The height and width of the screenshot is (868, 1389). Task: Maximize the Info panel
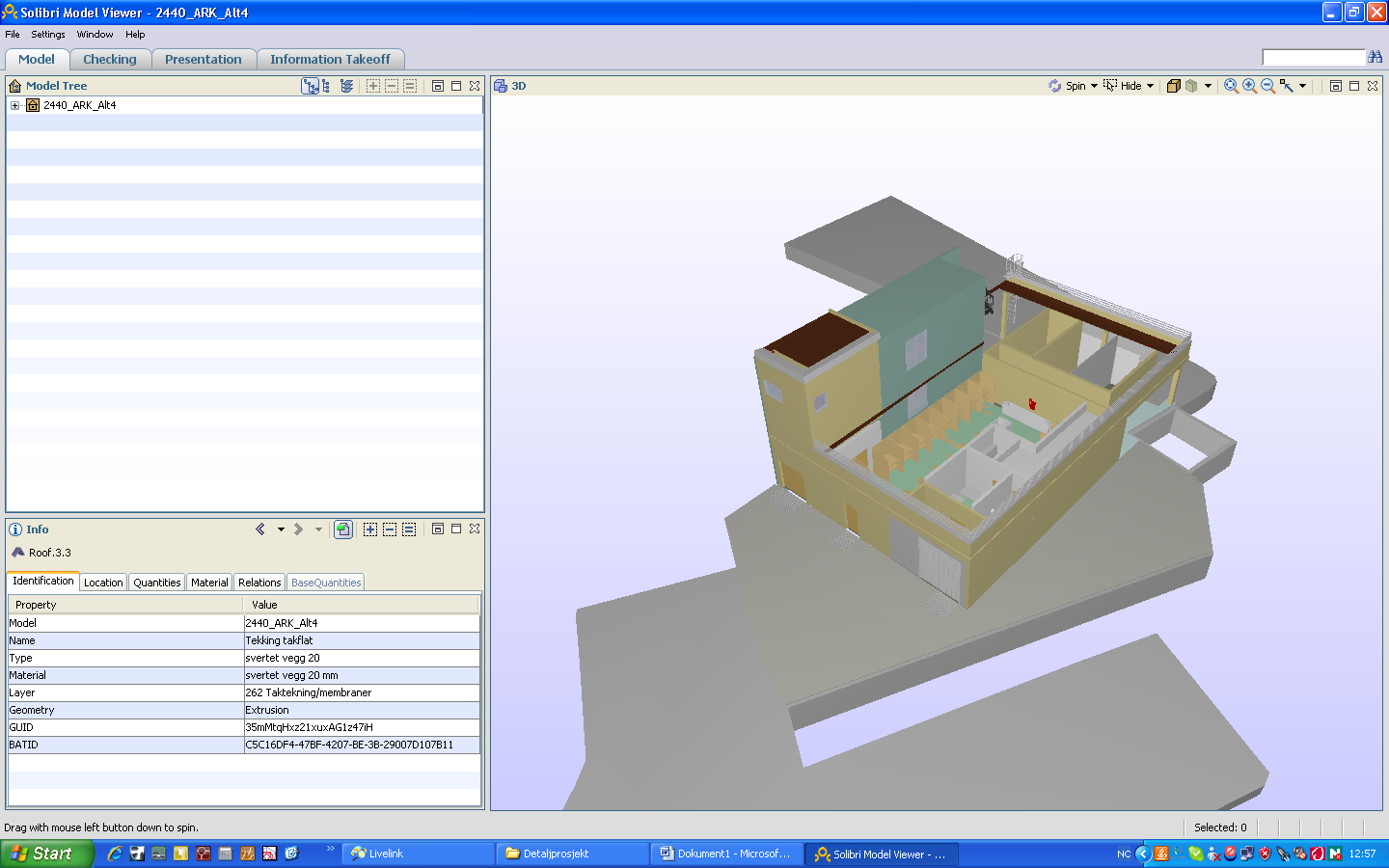[x=455, y=529]
